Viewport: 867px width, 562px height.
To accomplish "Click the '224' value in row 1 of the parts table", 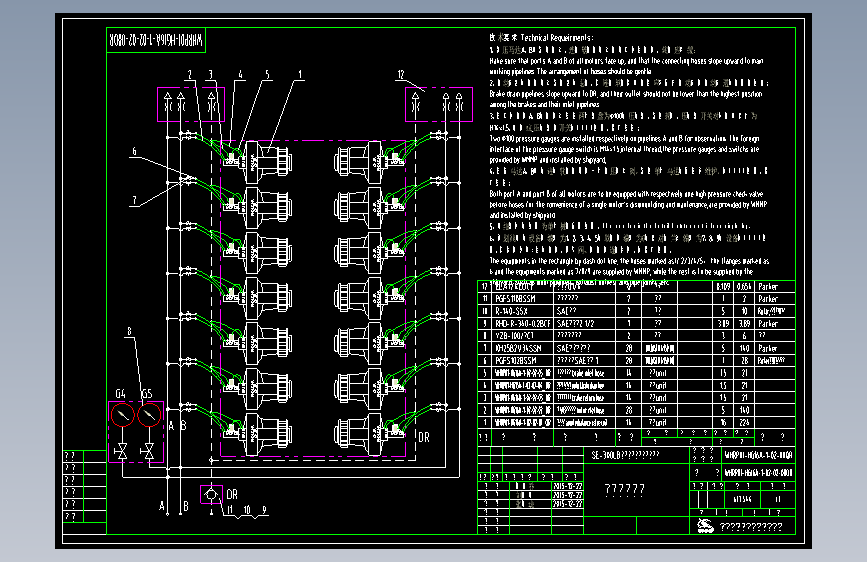I will pos(745,423).
